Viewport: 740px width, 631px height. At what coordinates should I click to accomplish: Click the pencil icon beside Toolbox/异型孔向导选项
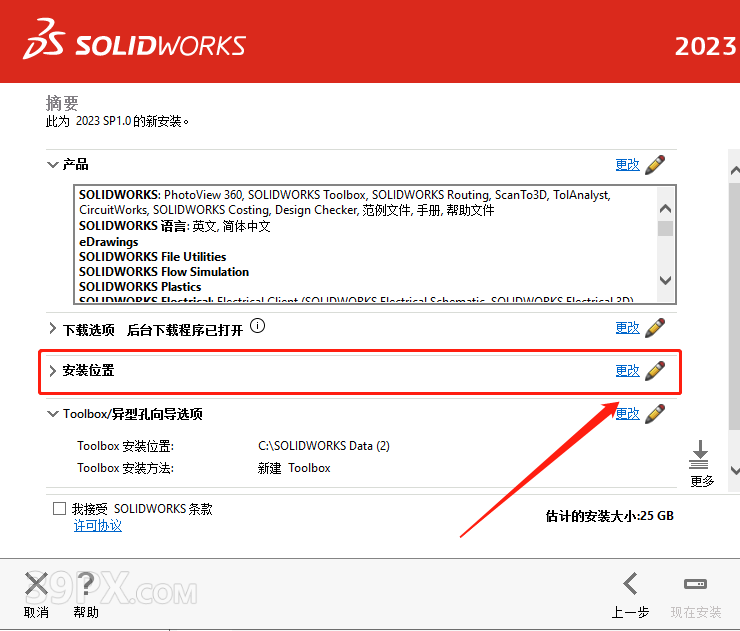pyautogui.click(x=655, y=414)
